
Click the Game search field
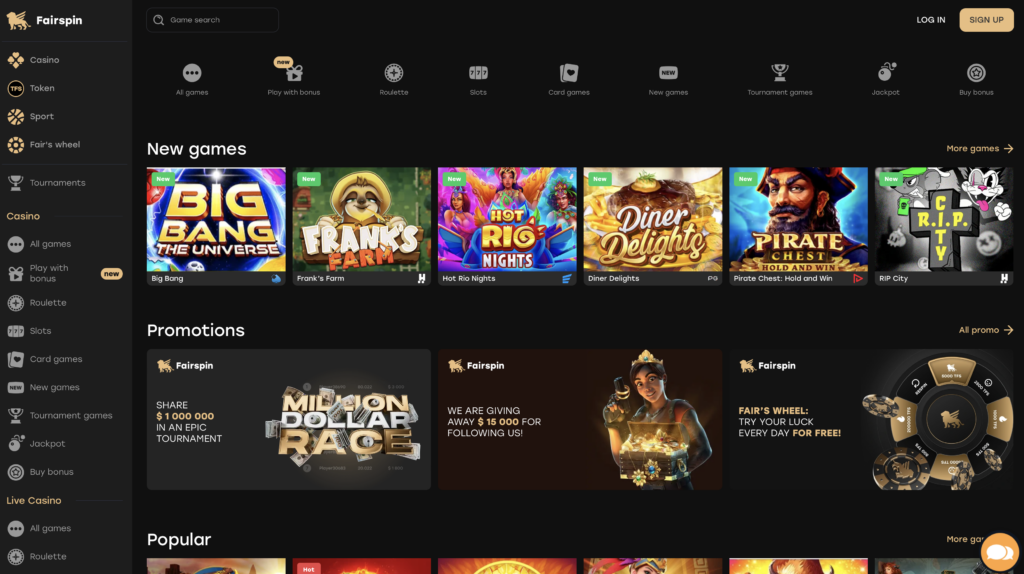coord(212,20)
